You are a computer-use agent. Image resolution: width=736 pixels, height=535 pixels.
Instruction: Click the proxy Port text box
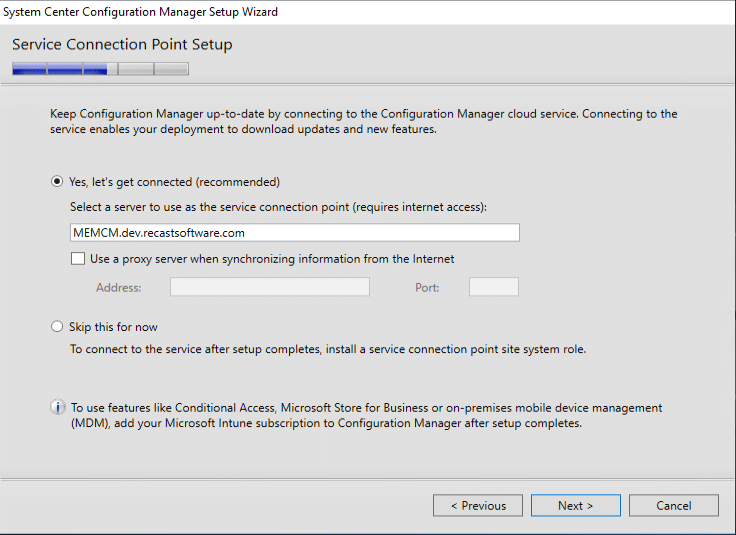click(493, 287)
